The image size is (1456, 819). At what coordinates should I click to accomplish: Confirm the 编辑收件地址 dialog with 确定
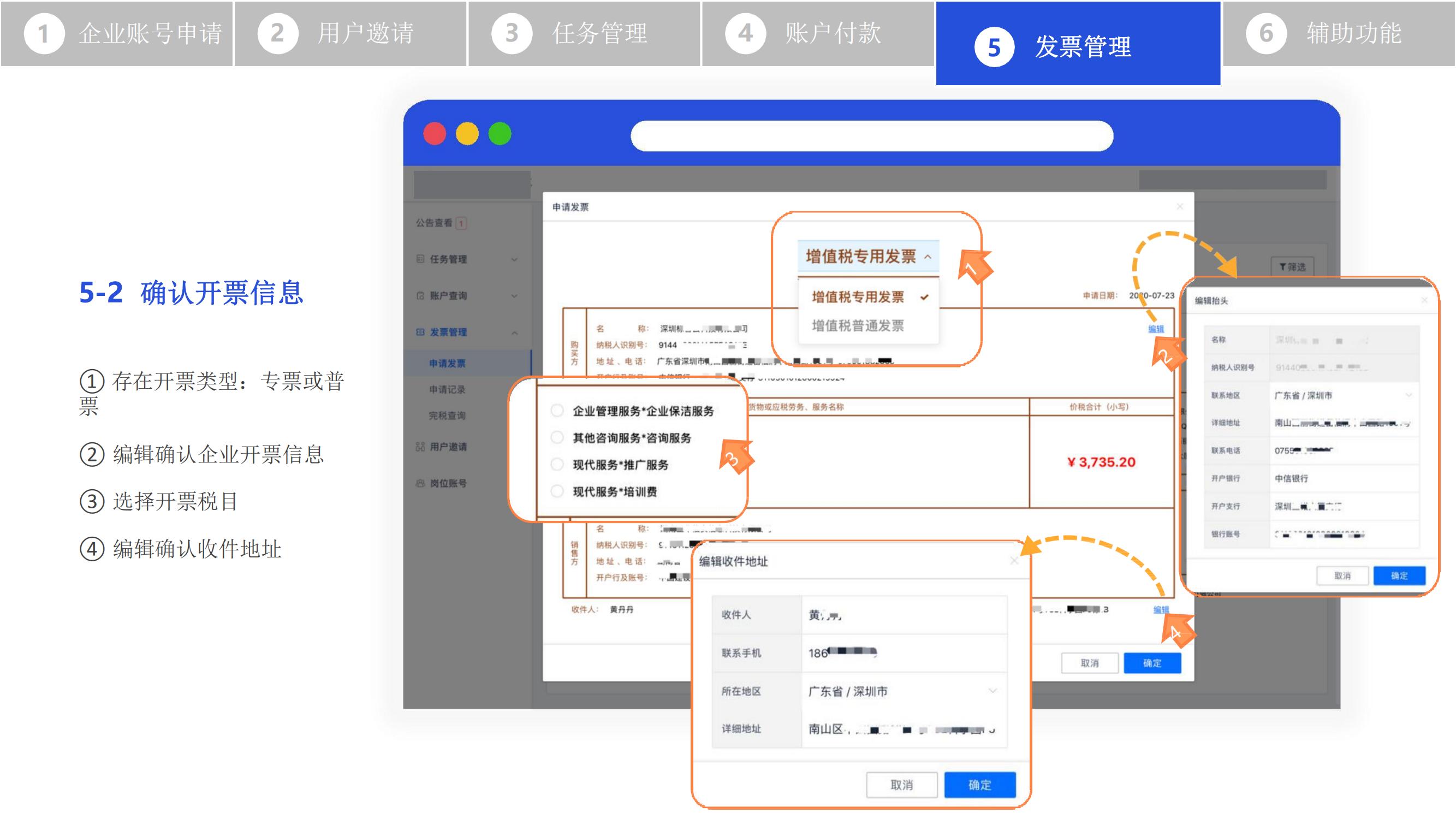click(x=979, y=785)
